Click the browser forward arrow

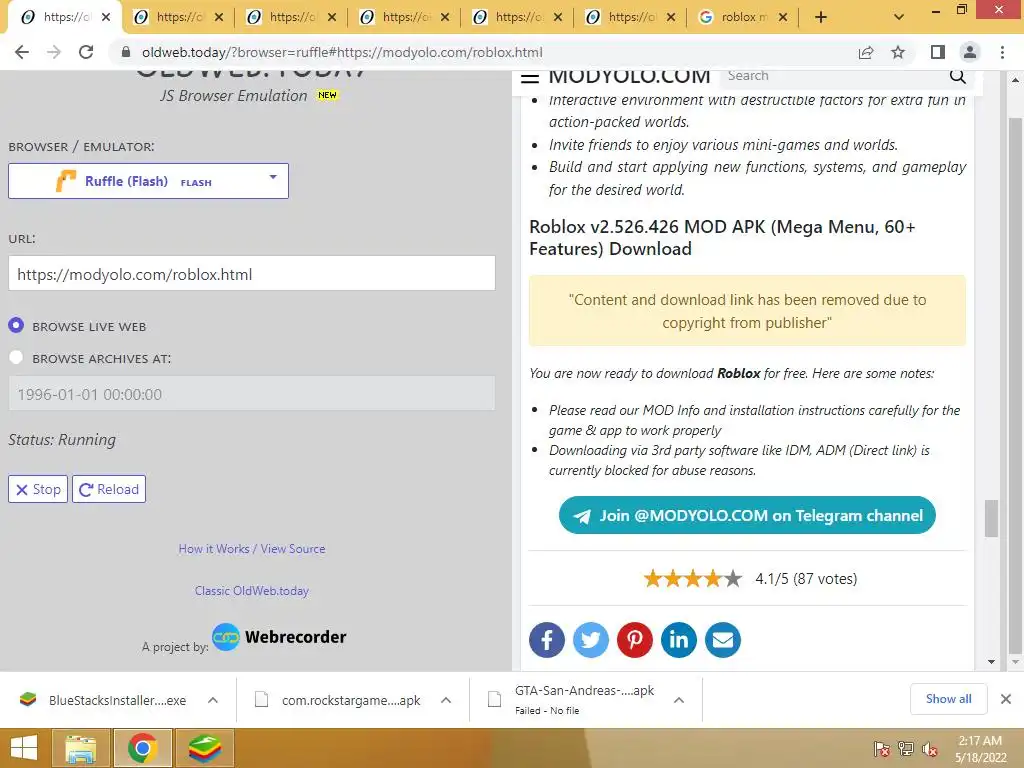point(54,52)
